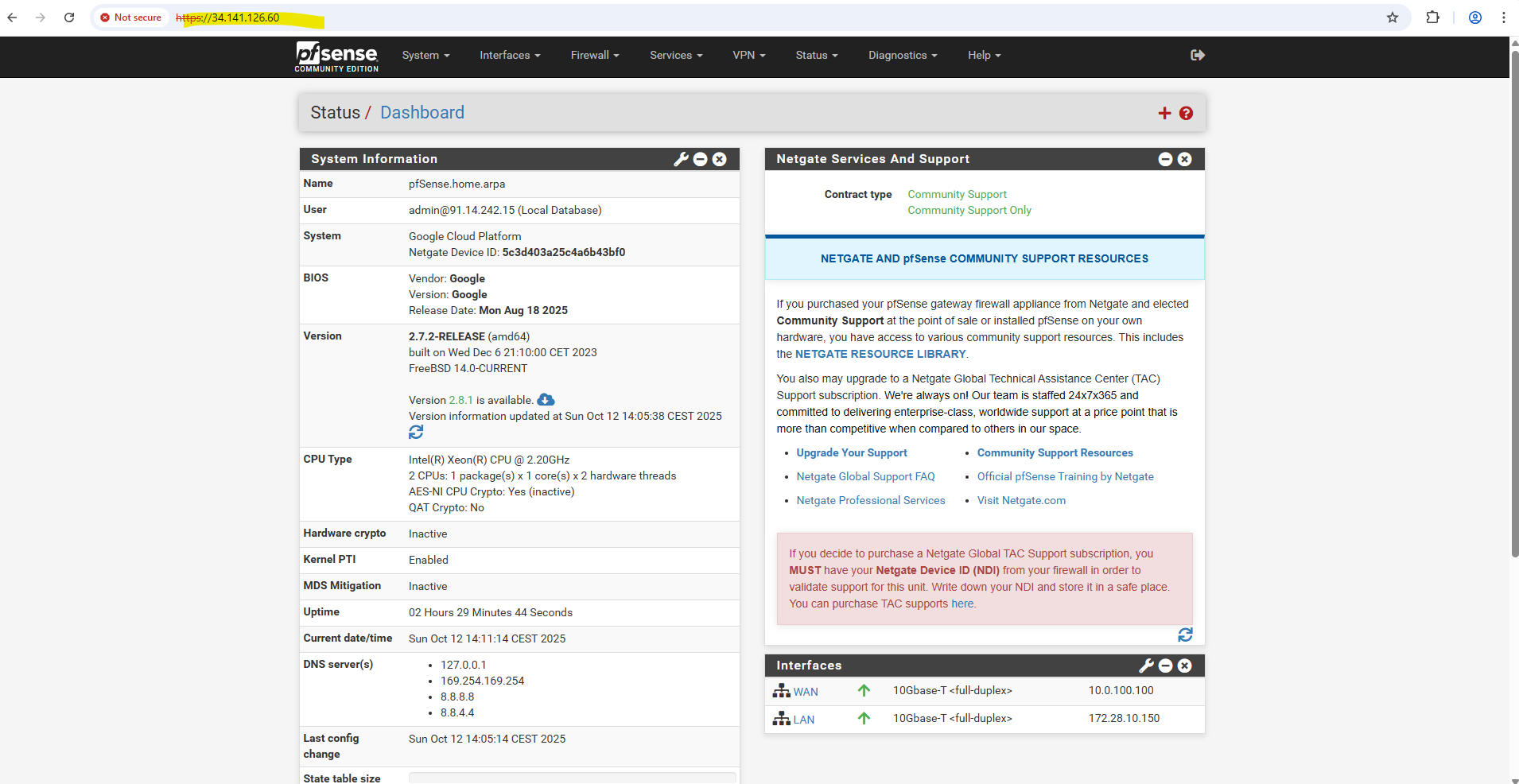
Task: Open the WAN interface link
Action: tap(805, 692)
